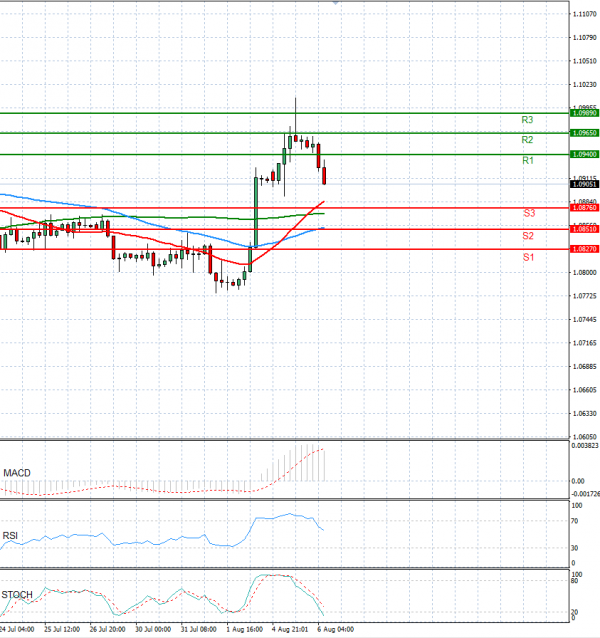Click the MACD 0.003823 scale value
The image size is (600, 638).
(585, 446)
